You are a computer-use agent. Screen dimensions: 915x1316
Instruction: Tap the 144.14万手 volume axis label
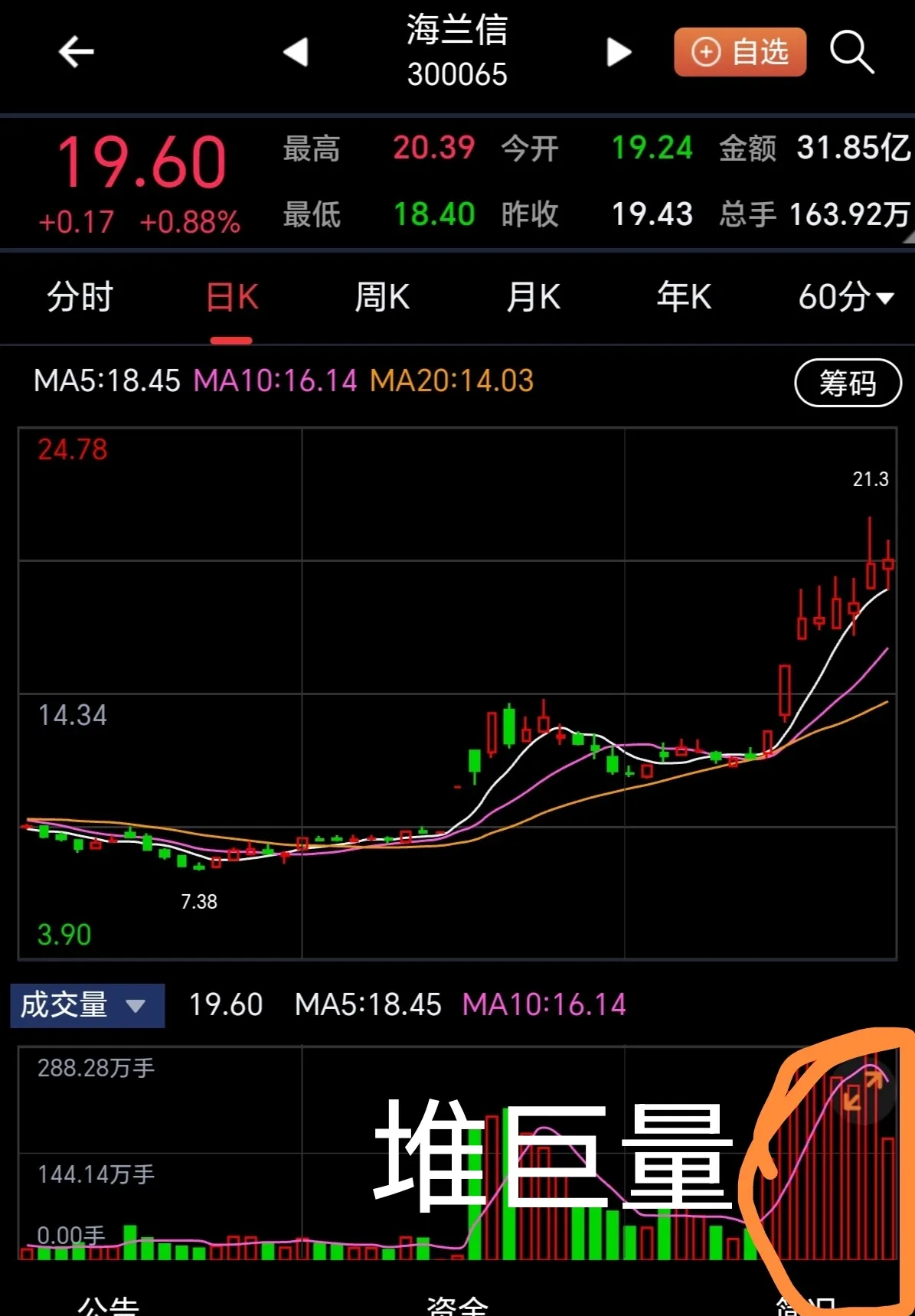tap(96, 1174)
